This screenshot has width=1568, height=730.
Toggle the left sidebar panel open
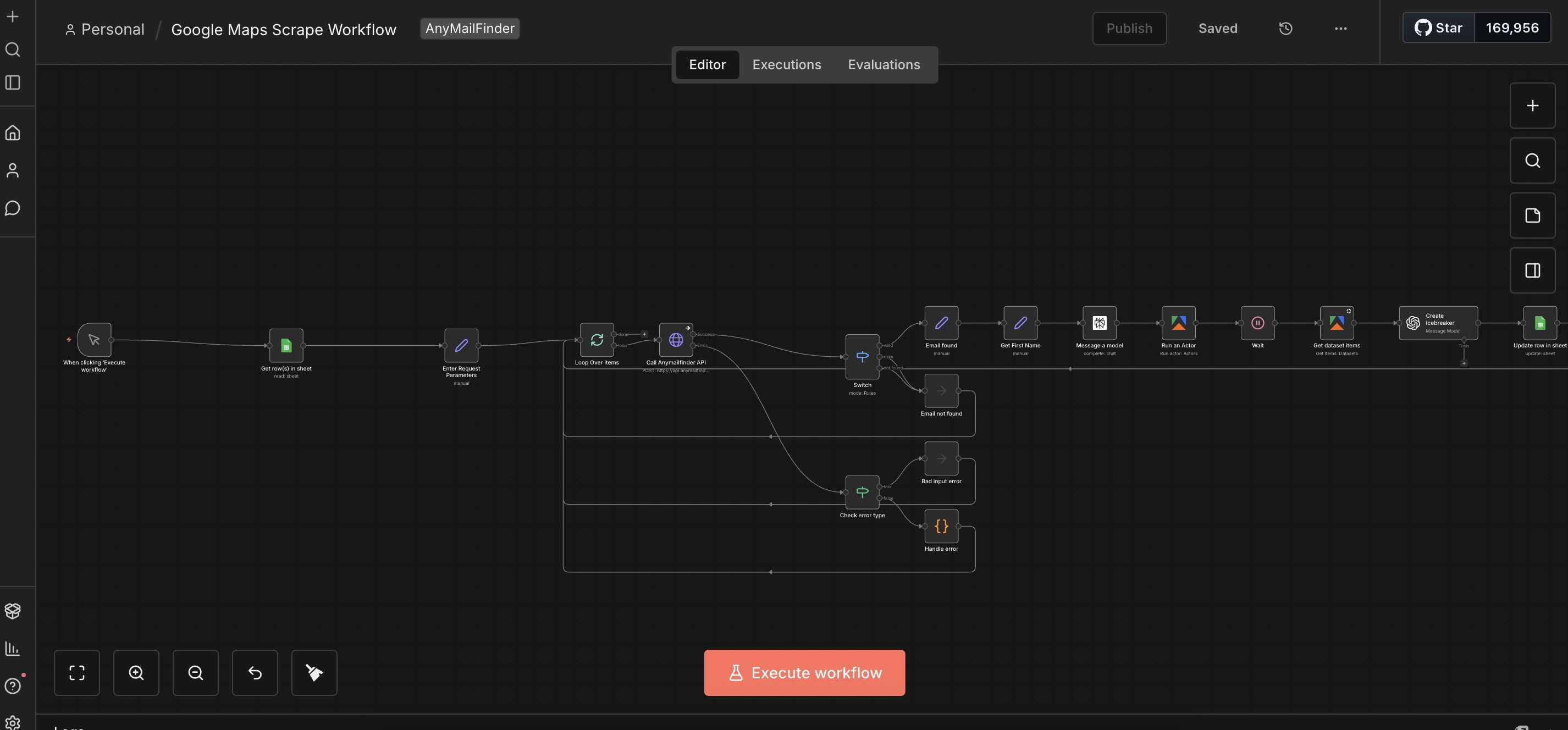12,82
